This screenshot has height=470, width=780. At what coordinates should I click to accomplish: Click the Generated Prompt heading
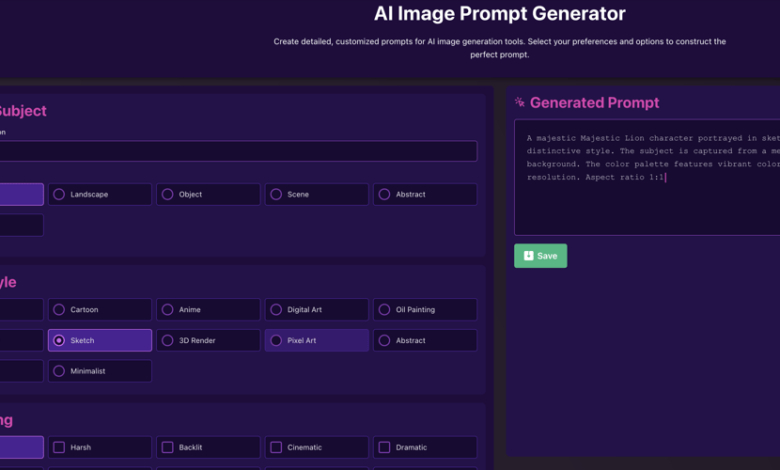(594, 102)
